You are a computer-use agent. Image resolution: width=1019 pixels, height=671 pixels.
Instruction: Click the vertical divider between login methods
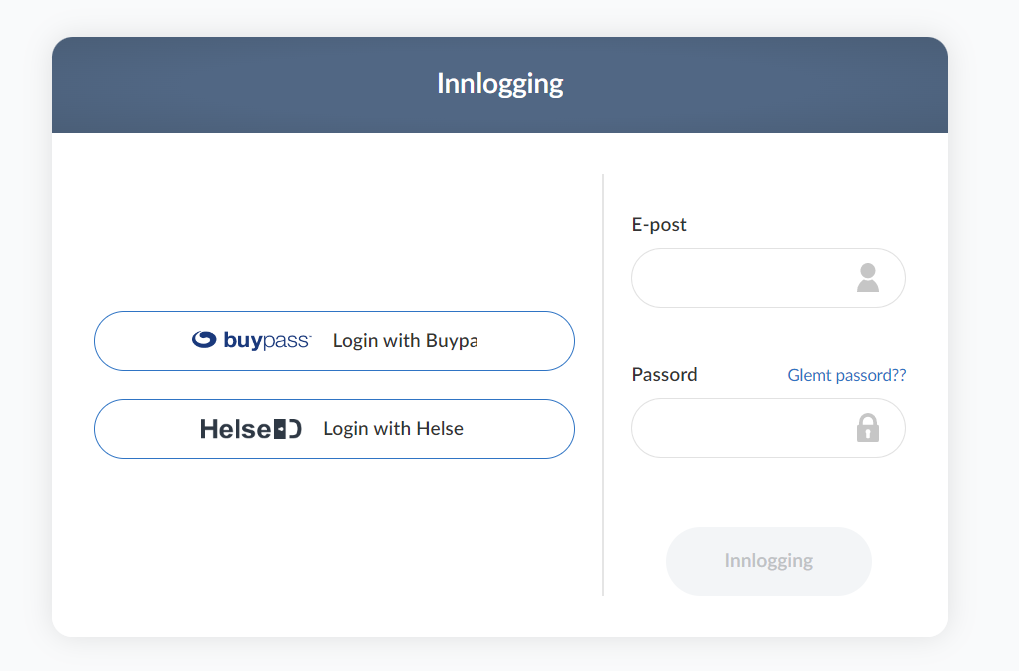(603, 385)
